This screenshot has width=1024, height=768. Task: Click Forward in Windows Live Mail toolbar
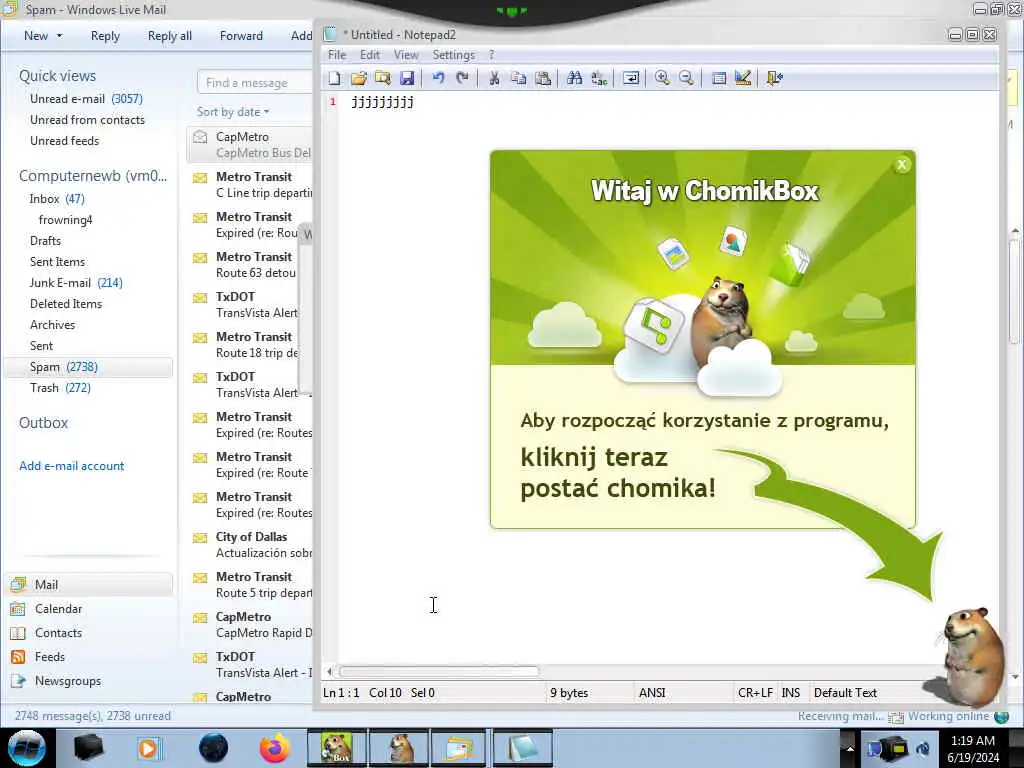pyautogui.click(x=241, y=36)
